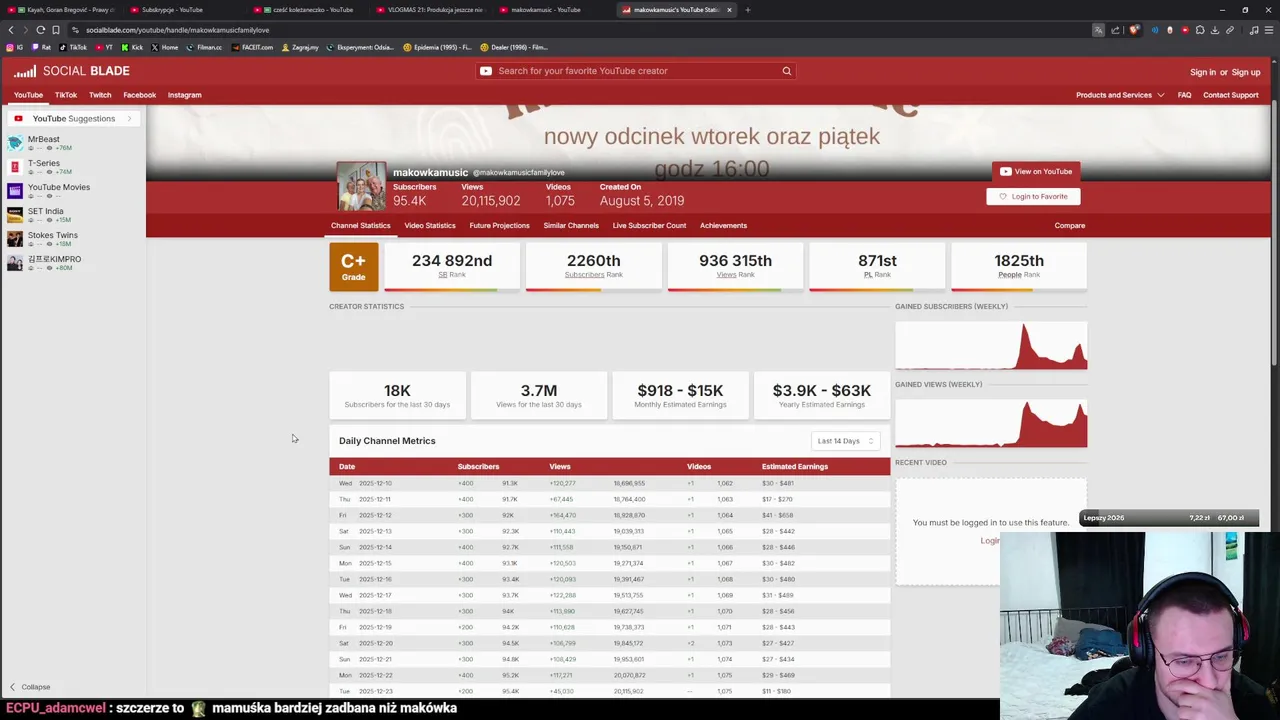Viewport: 1280px width, 720px height.
Task: Click the Gained Subscribers weekly chart
Action: tap(991, 345)
